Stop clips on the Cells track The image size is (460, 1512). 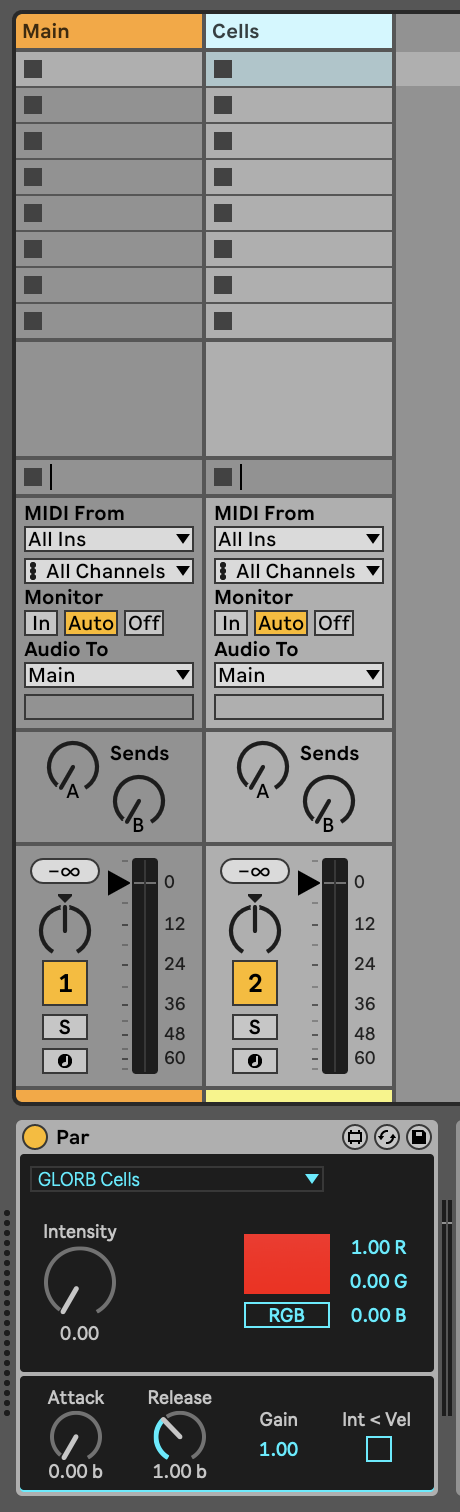pos(223,477)
